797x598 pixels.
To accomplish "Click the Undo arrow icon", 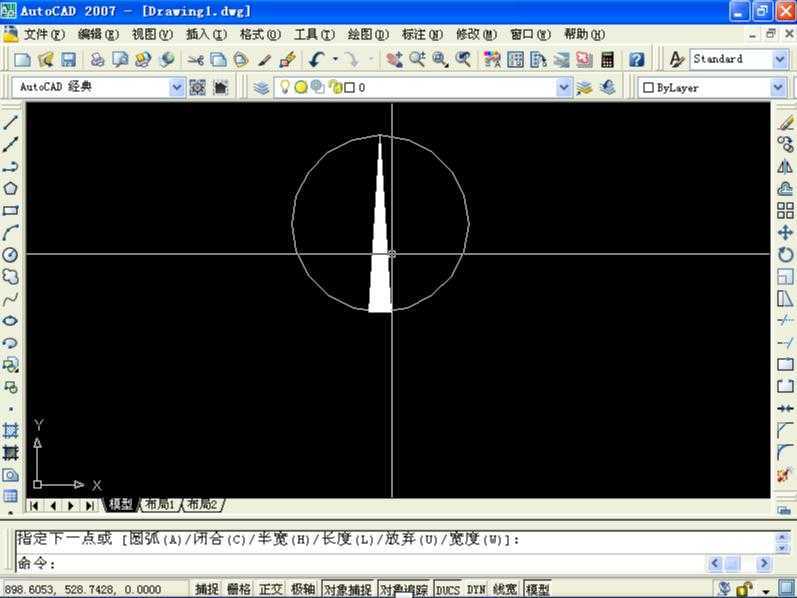I will [x=317, y=59].
